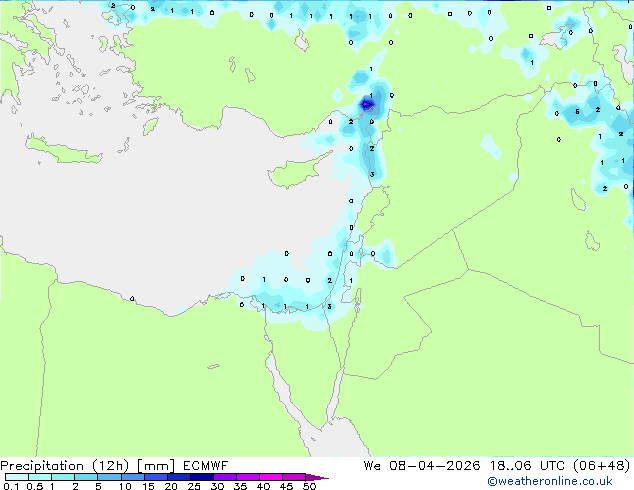Click the 10–15 mm legend color box

[x=133, y=477]
